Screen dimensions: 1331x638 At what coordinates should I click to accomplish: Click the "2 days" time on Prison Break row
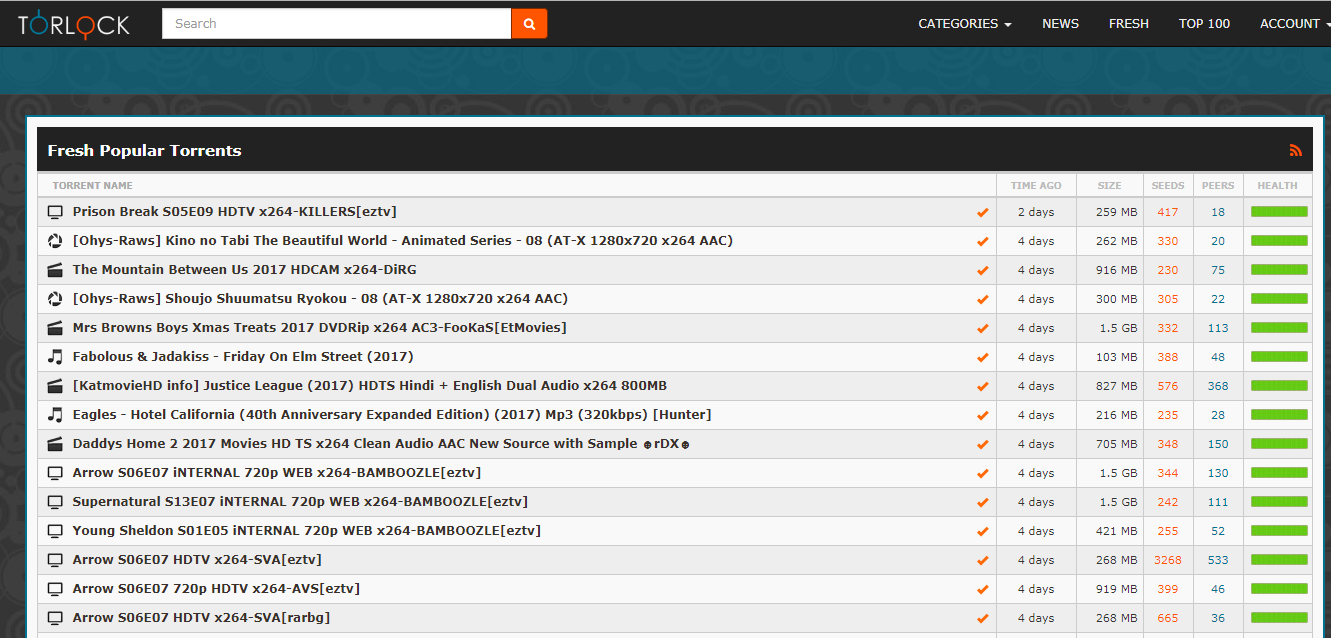1036,212
